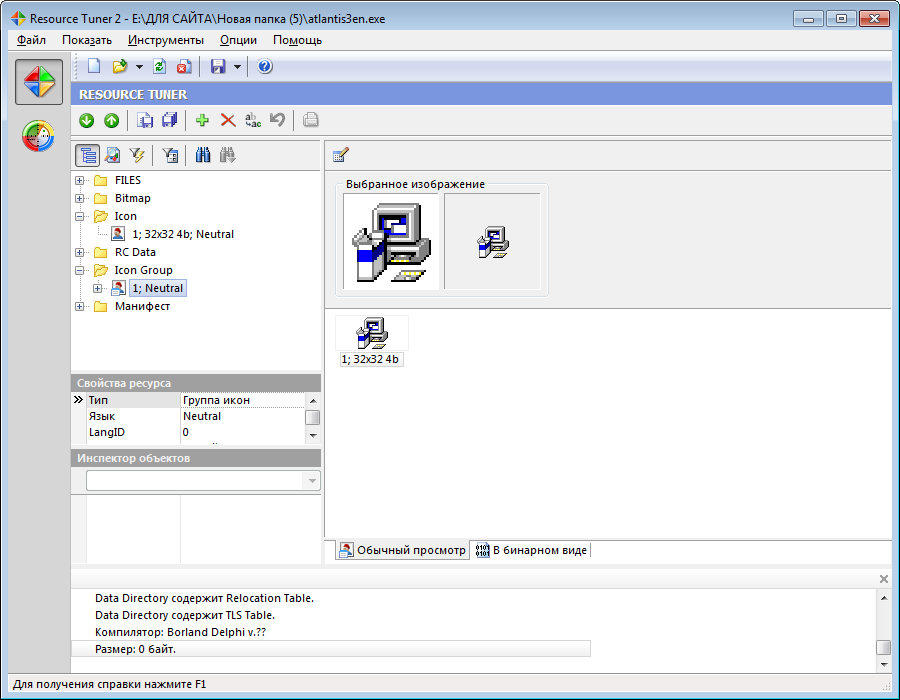This screenshot has width=900, height=700.
Task: Select the Bitmap folder in the tree
Action: [133, 198]
